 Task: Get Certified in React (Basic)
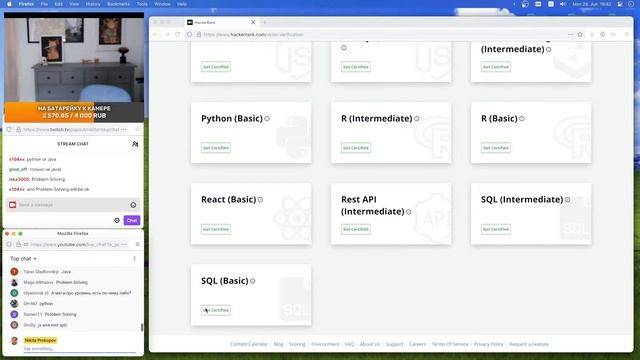click(x=216, y=229)
